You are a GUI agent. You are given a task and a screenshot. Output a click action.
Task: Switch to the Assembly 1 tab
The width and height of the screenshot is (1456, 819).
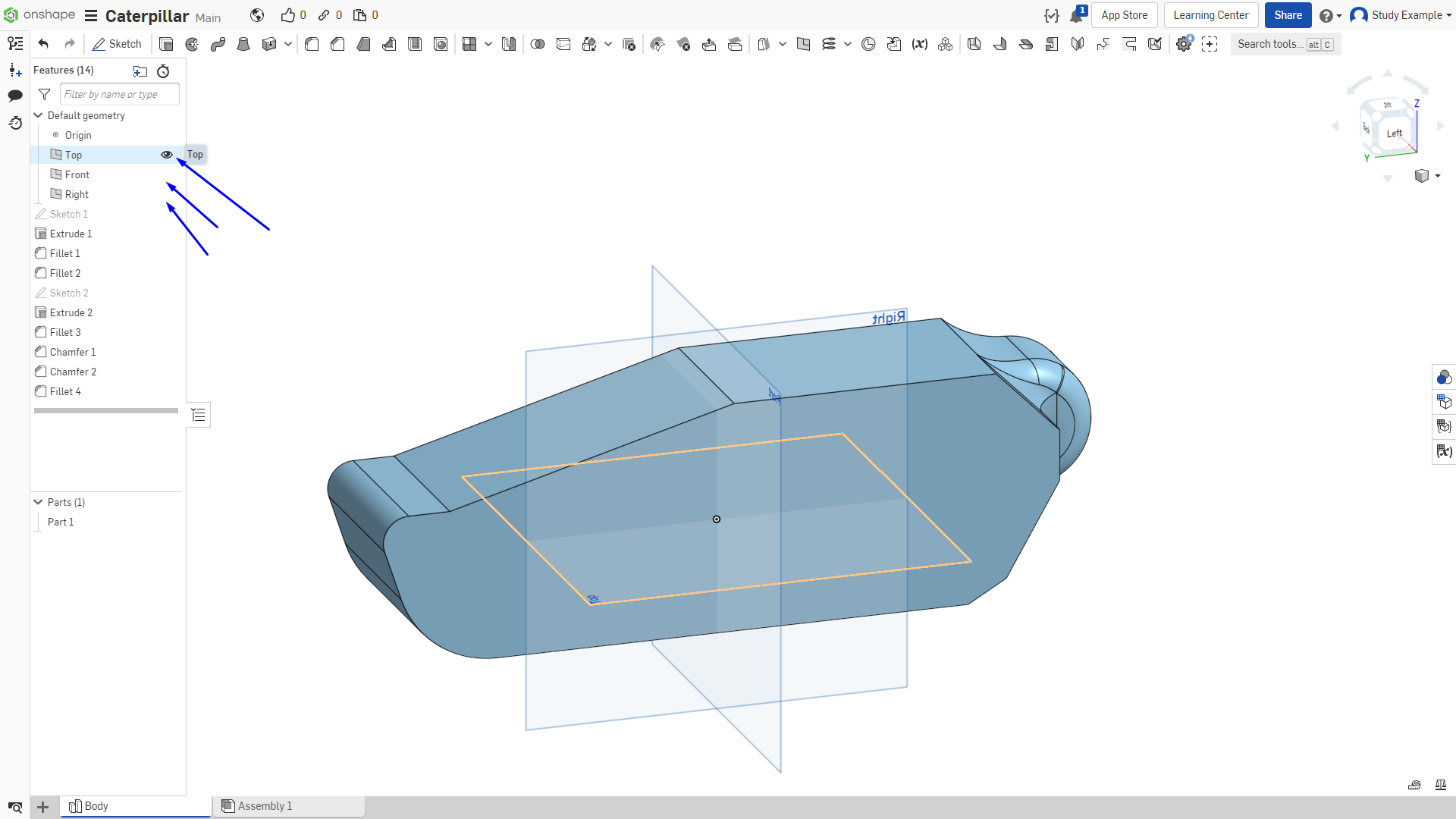tap(288, 806)
